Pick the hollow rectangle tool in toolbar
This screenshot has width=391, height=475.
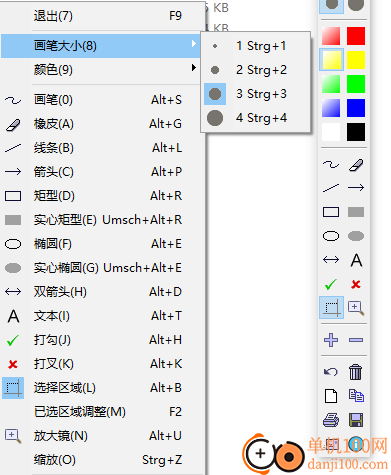click(x=331, y=212)
